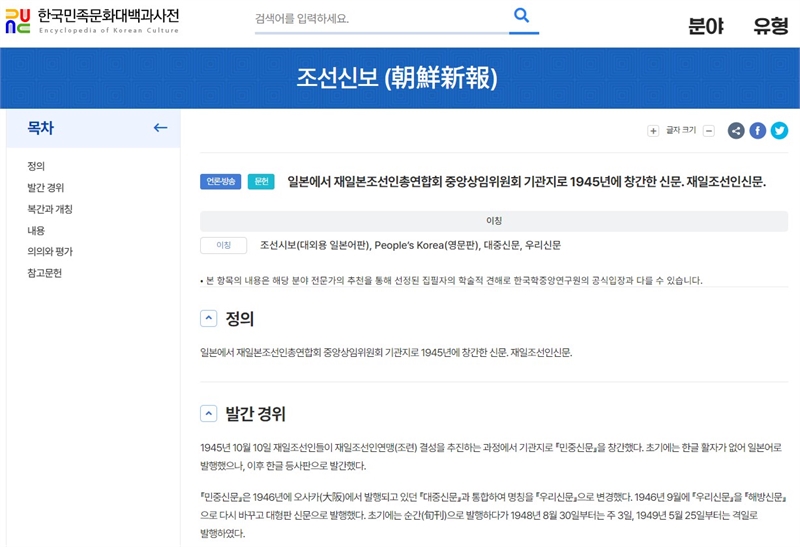
Task: Share this page on Twitter
Action: (779, 130)
